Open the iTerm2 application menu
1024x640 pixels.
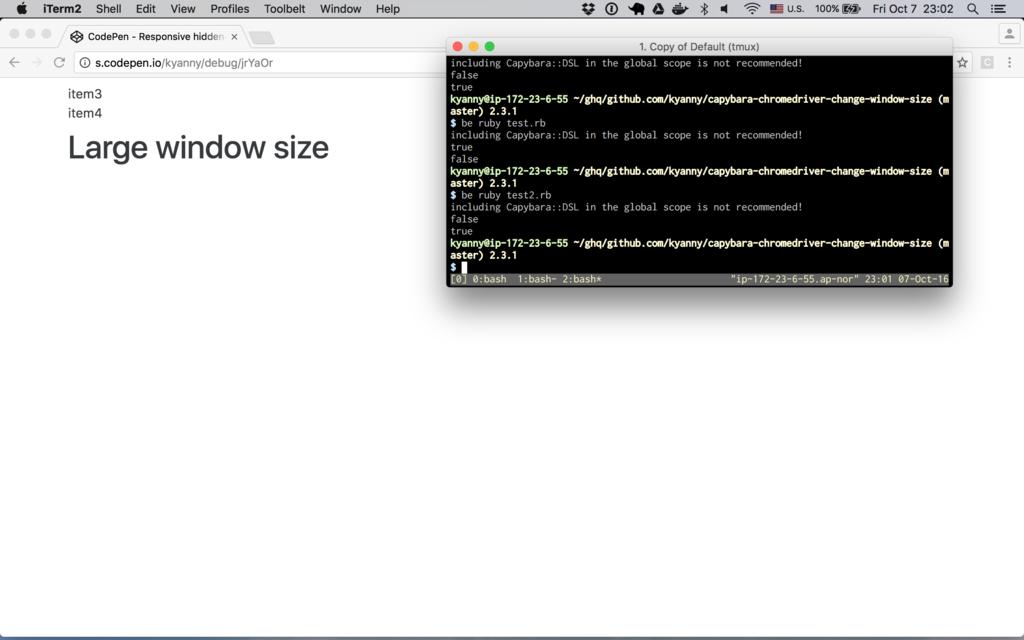(61, 8)
